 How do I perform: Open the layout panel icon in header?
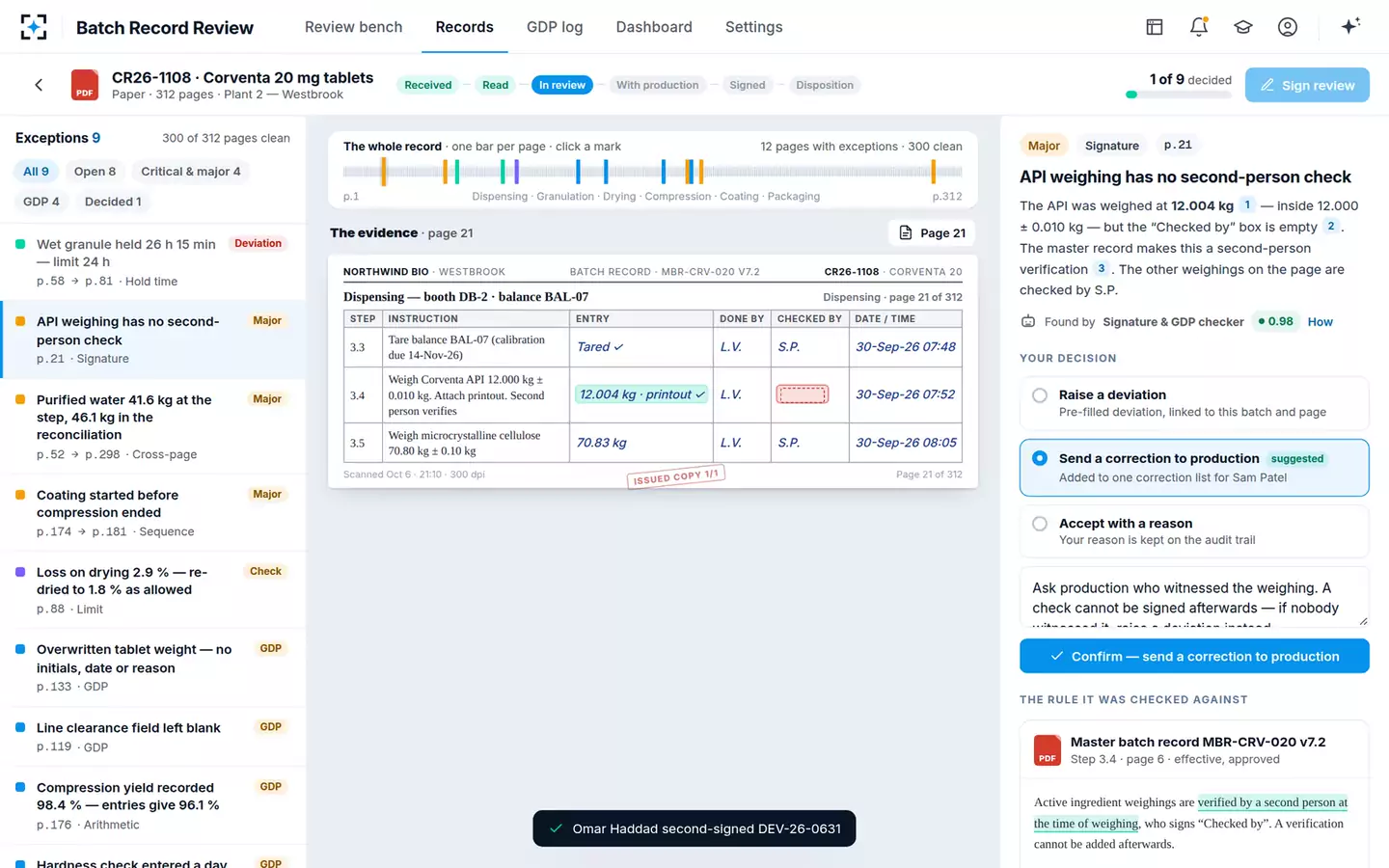point(1155,27)
